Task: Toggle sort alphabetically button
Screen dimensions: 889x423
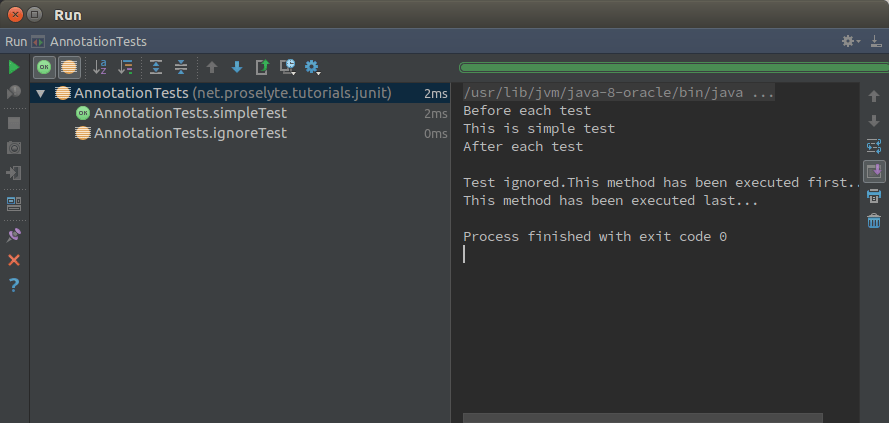Action: (x=100, y=67)
